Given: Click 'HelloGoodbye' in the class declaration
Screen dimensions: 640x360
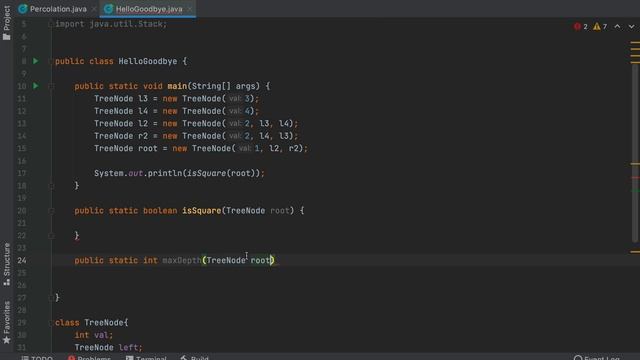Looking at the screenshot, I should (148, 61).
